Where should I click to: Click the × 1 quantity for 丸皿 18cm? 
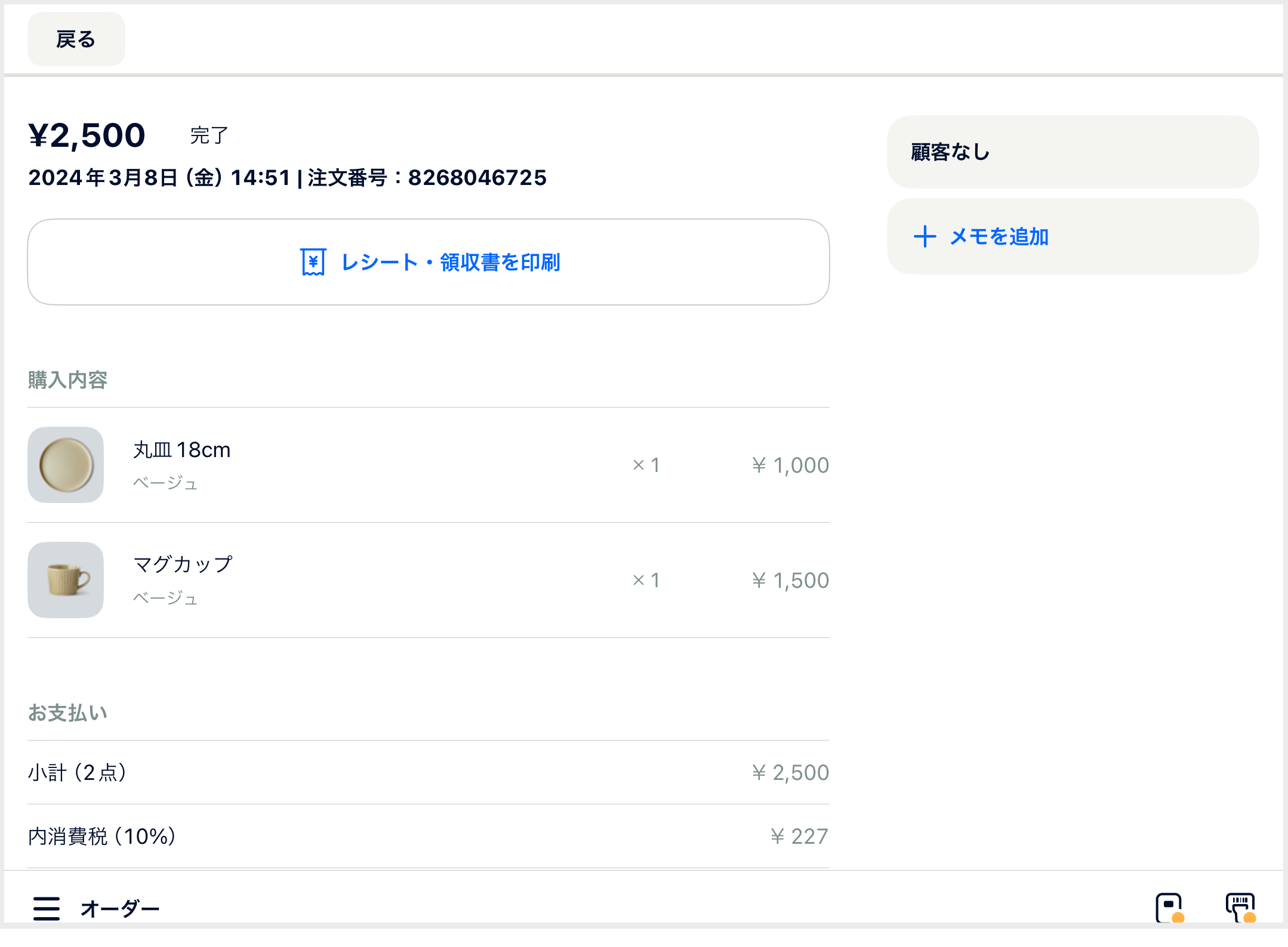646,465
